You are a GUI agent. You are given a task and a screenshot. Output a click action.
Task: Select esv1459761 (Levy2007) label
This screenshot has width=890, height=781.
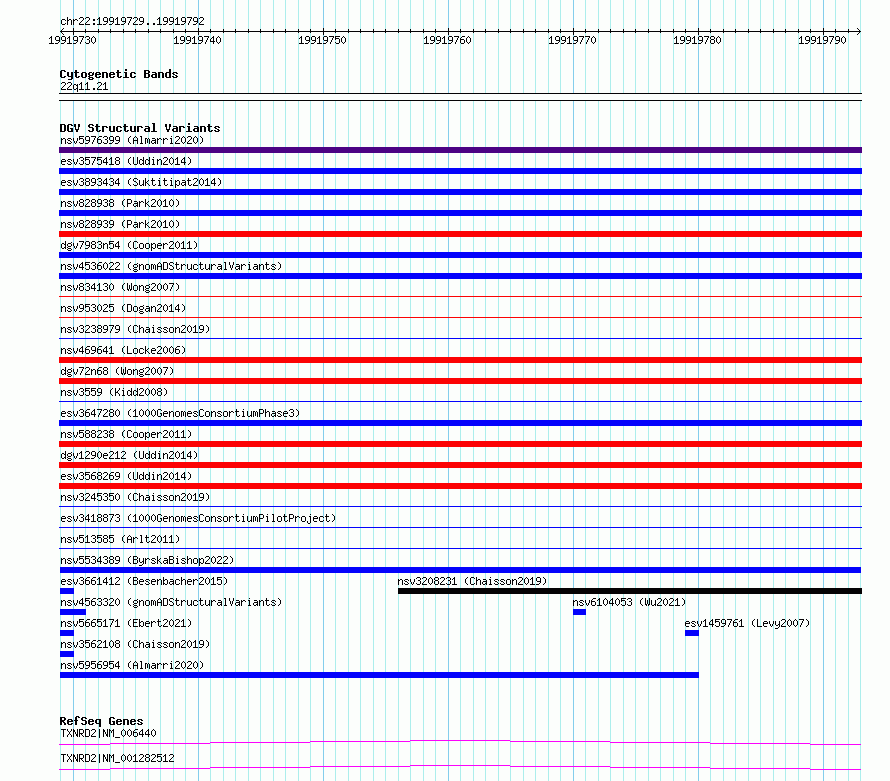[x=747, y=623]
